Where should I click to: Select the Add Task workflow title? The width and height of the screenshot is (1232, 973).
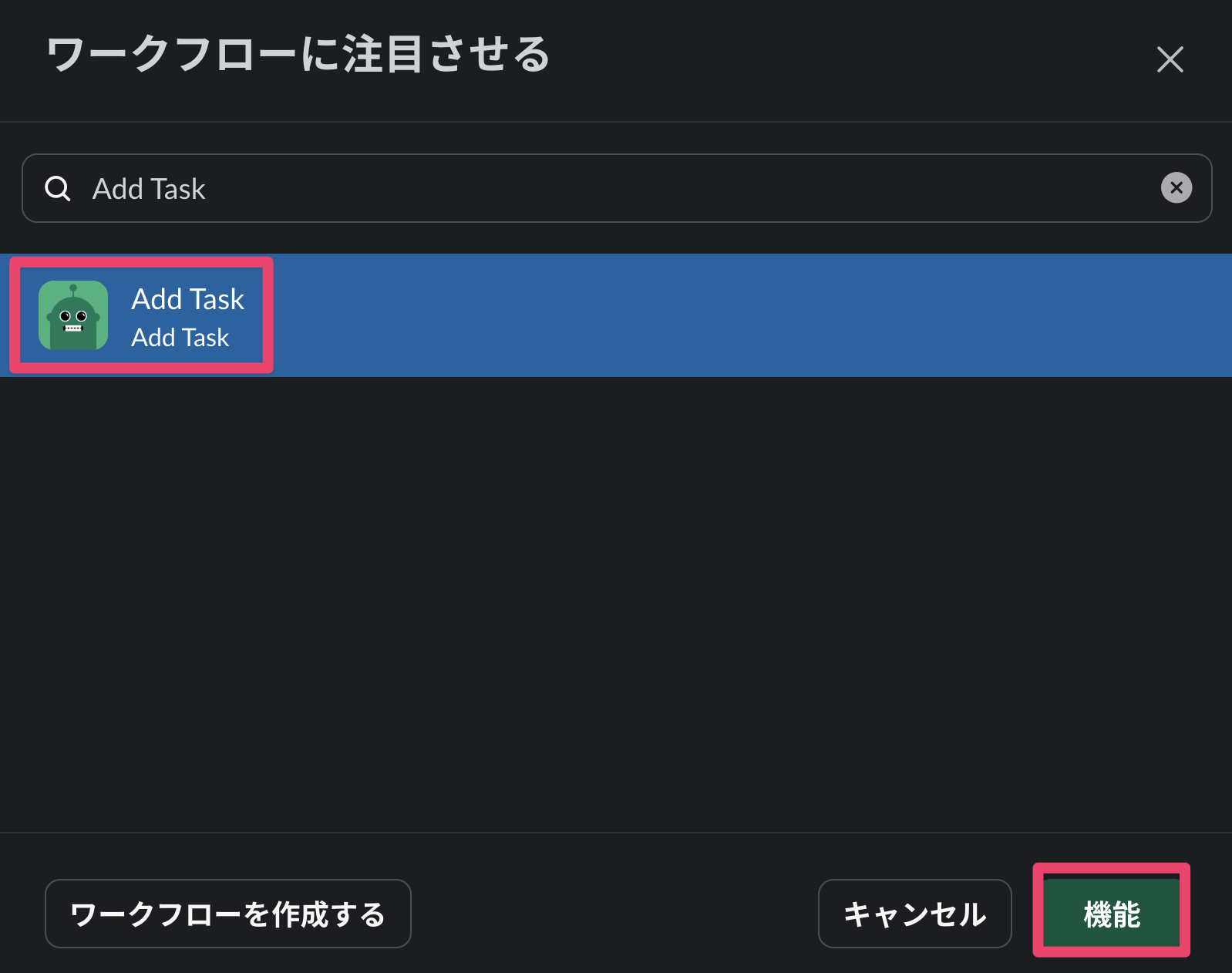coord(187,299)
